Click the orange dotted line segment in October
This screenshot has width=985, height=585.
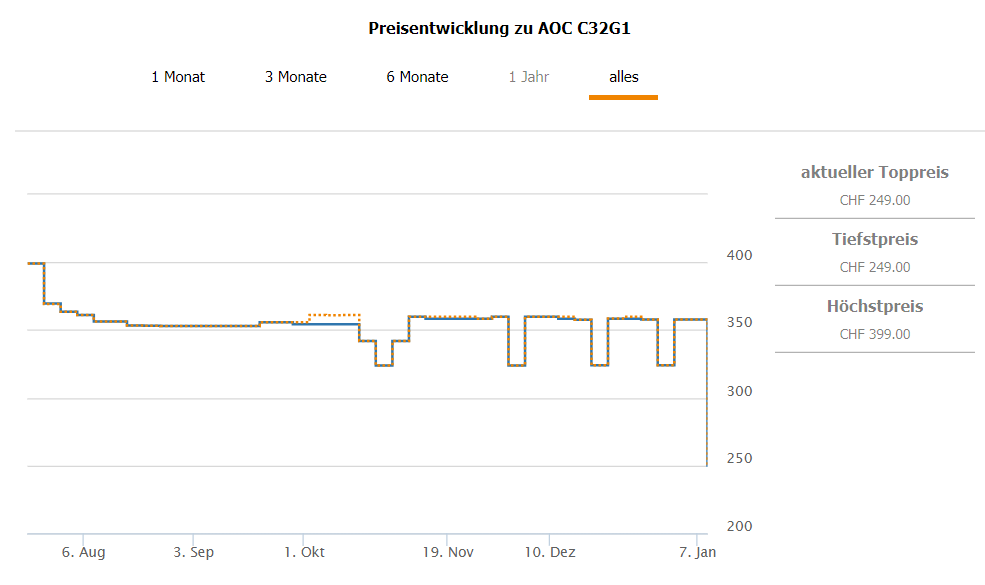[335, 315]
